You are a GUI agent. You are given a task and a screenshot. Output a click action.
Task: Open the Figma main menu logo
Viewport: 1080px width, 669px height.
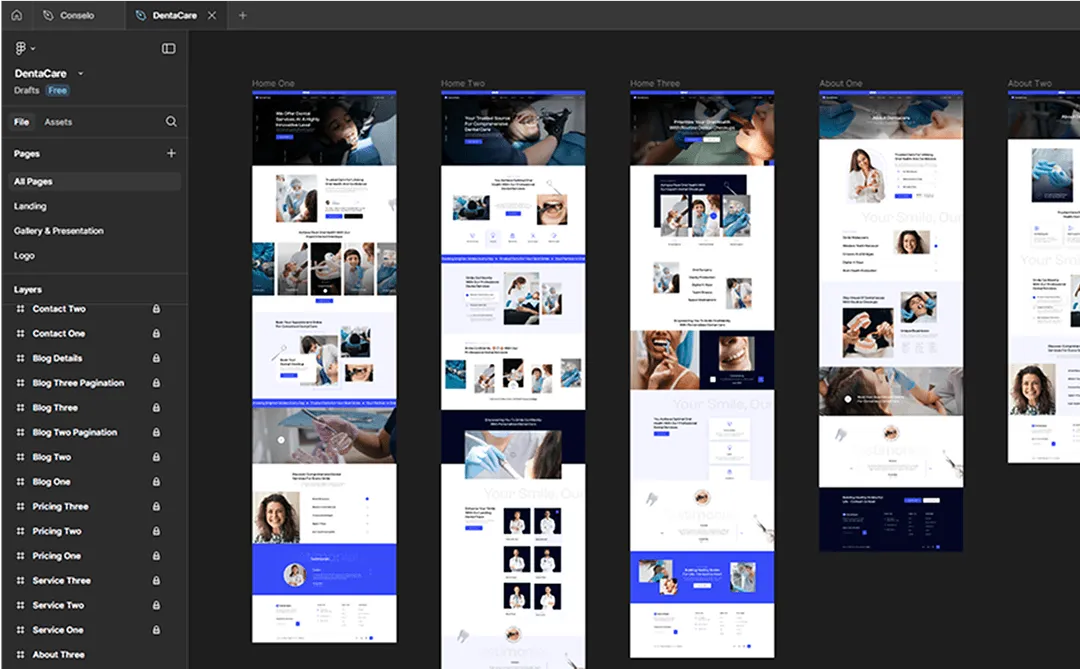click(x=21, y=48)
